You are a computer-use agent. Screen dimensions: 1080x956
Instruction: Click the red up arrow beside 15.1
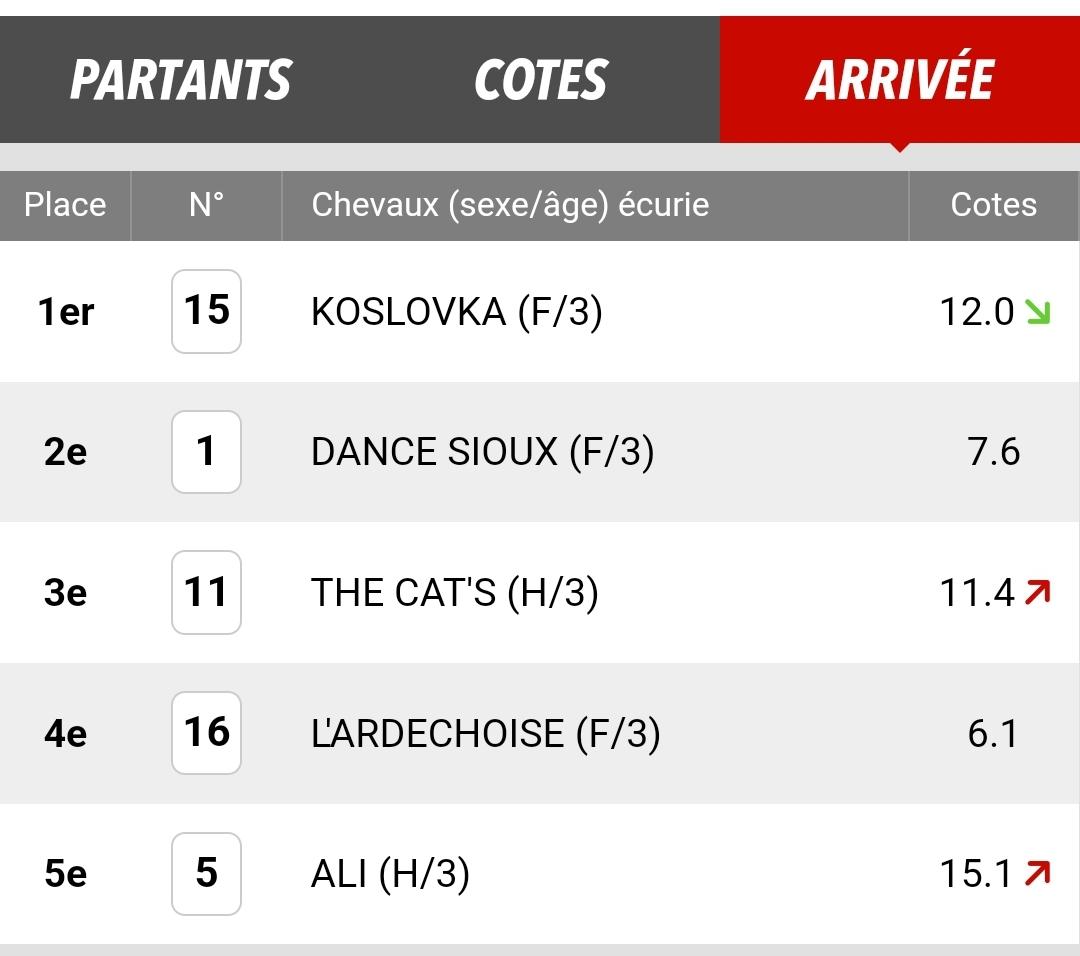coord(1037,873)
